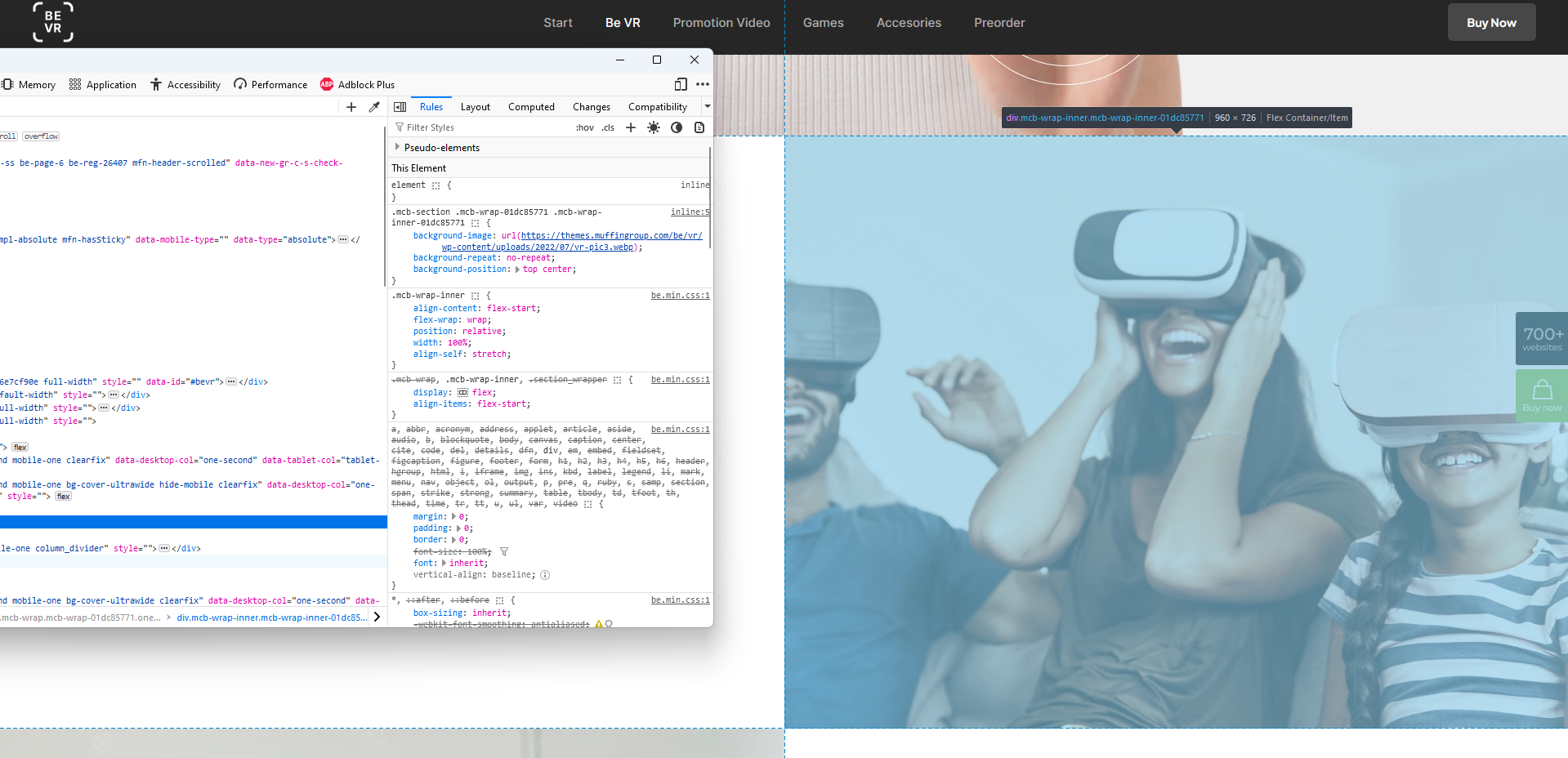The height and width of the screenshot is (758, 1568).
Task: Open the Start navigation link
Action: pyautogui.click(x=558, y=23)
